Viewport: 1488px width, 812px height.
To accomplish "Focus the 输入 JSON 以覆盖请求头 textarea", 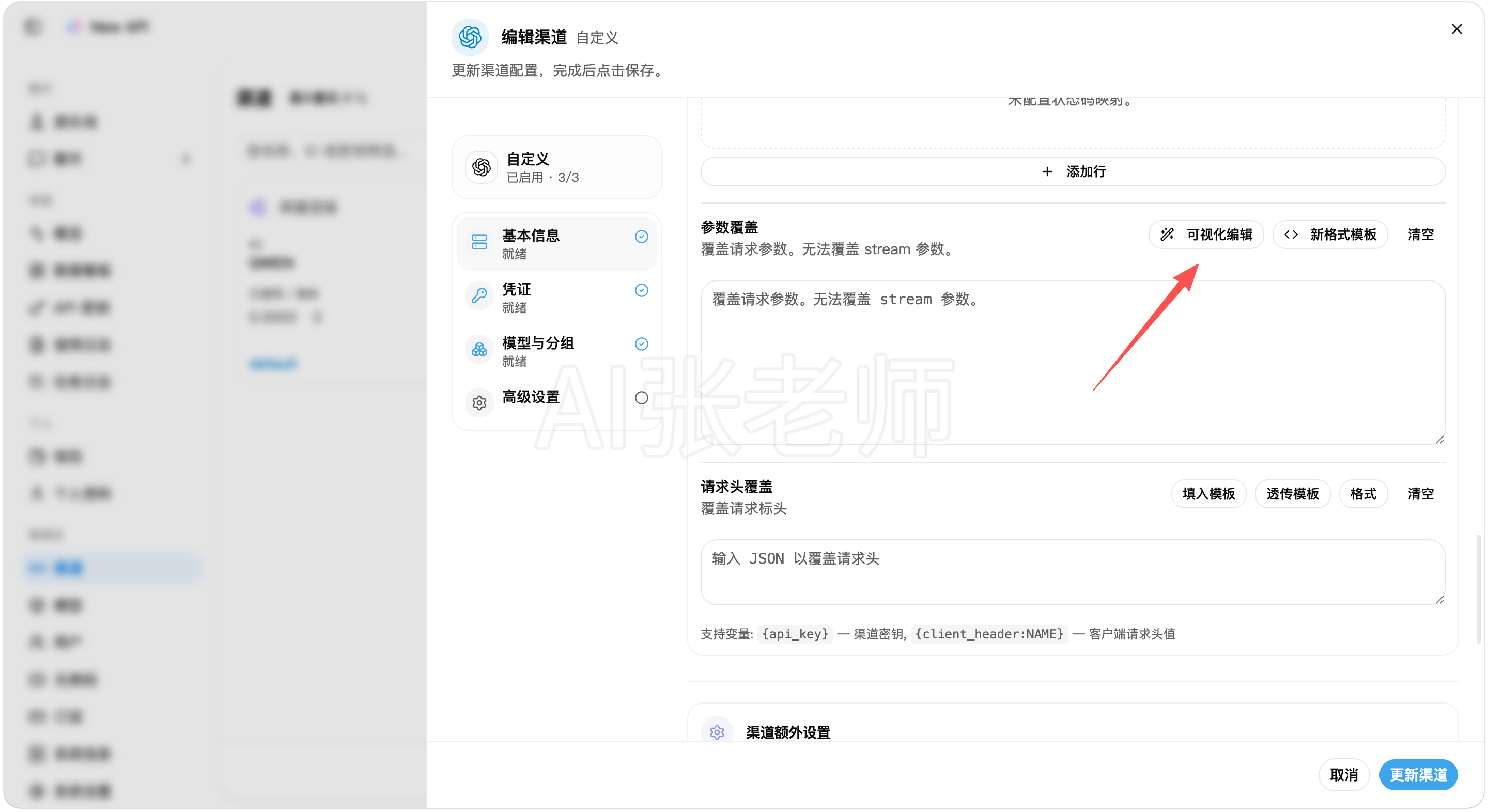I will pyautogui.click(x=1073, y=572).
